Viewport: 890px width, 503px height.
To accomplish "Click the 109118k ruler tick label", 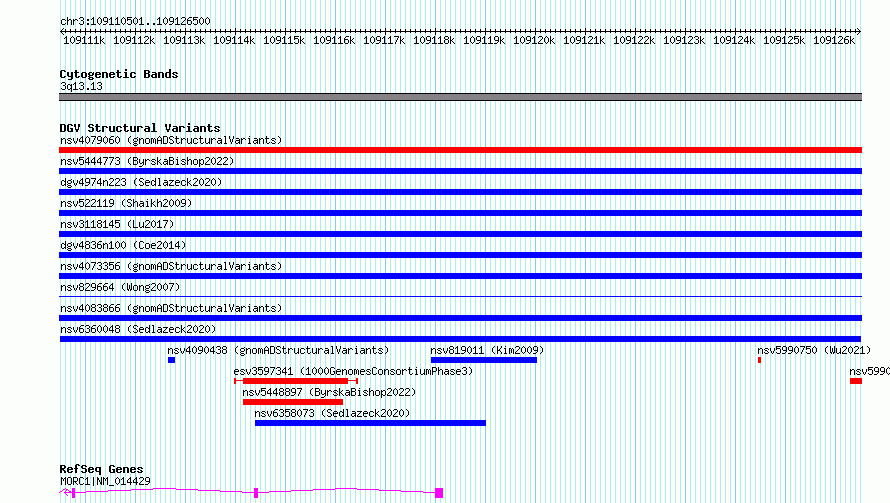I will coord(434,40).
